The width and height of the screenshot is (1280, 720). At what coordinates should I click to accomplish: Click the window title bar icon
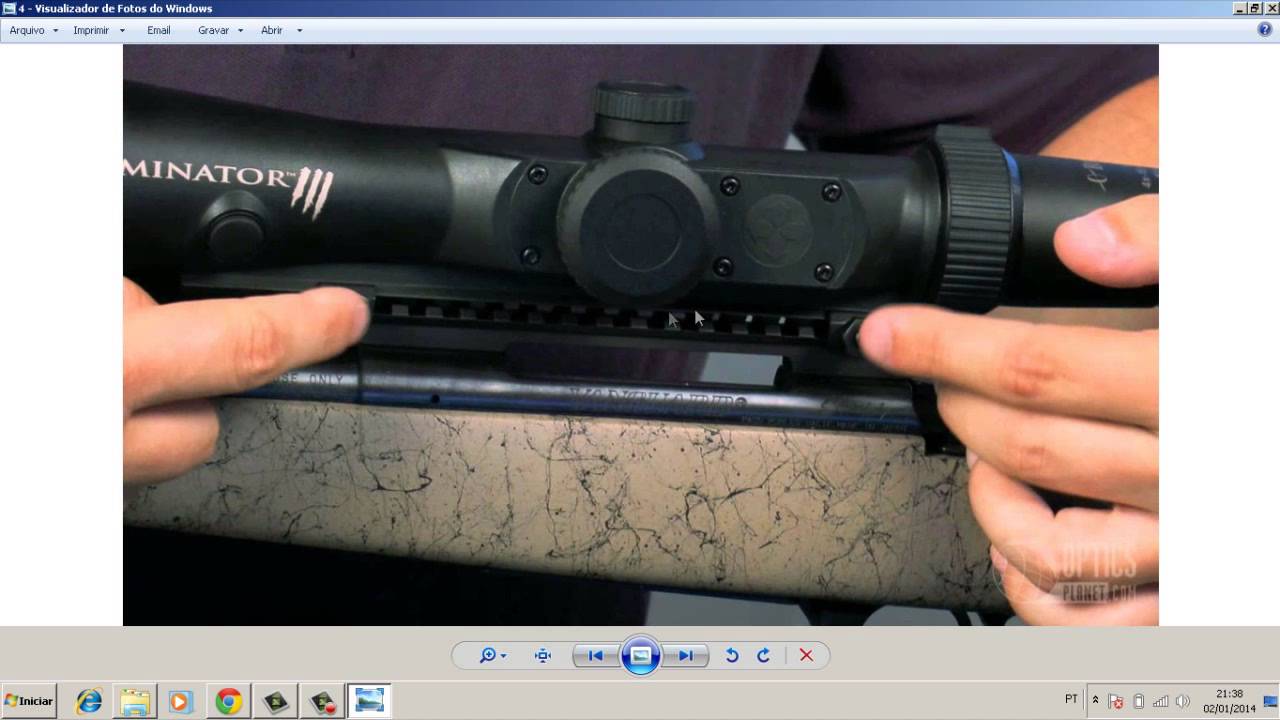[9, 8]
